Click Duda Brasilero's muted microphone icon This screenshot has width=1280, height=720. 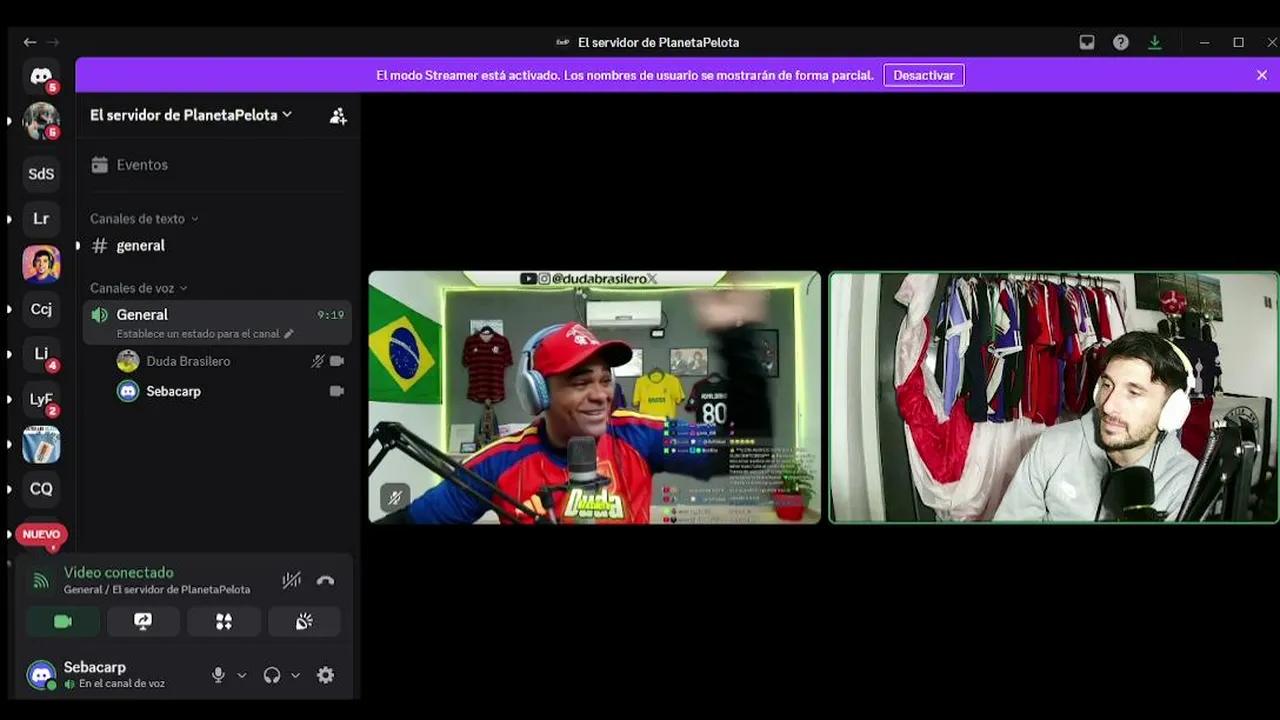point(317,361)
